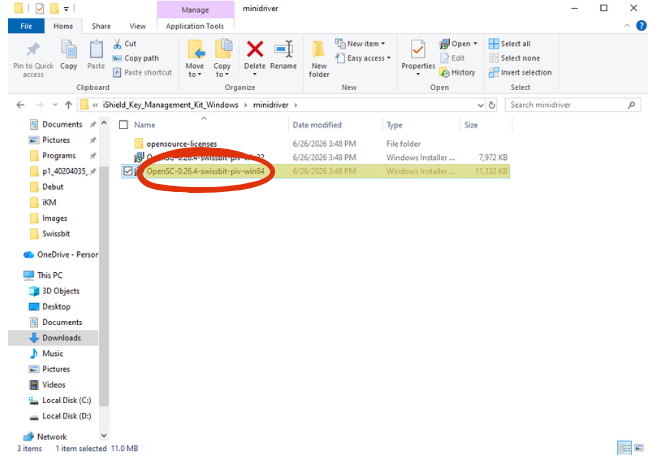The width and height of the screenshot is (649, 462).
Task: Open the Debut folder in sidebar
Action: 53,187
